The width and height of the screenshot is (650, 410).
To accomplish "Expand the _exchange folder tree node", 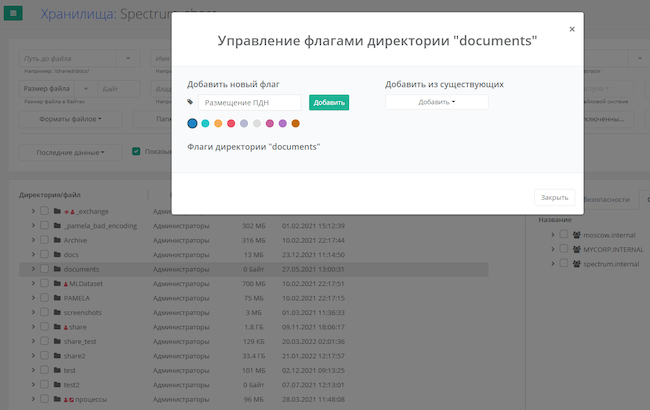I will tap(33, 211).
